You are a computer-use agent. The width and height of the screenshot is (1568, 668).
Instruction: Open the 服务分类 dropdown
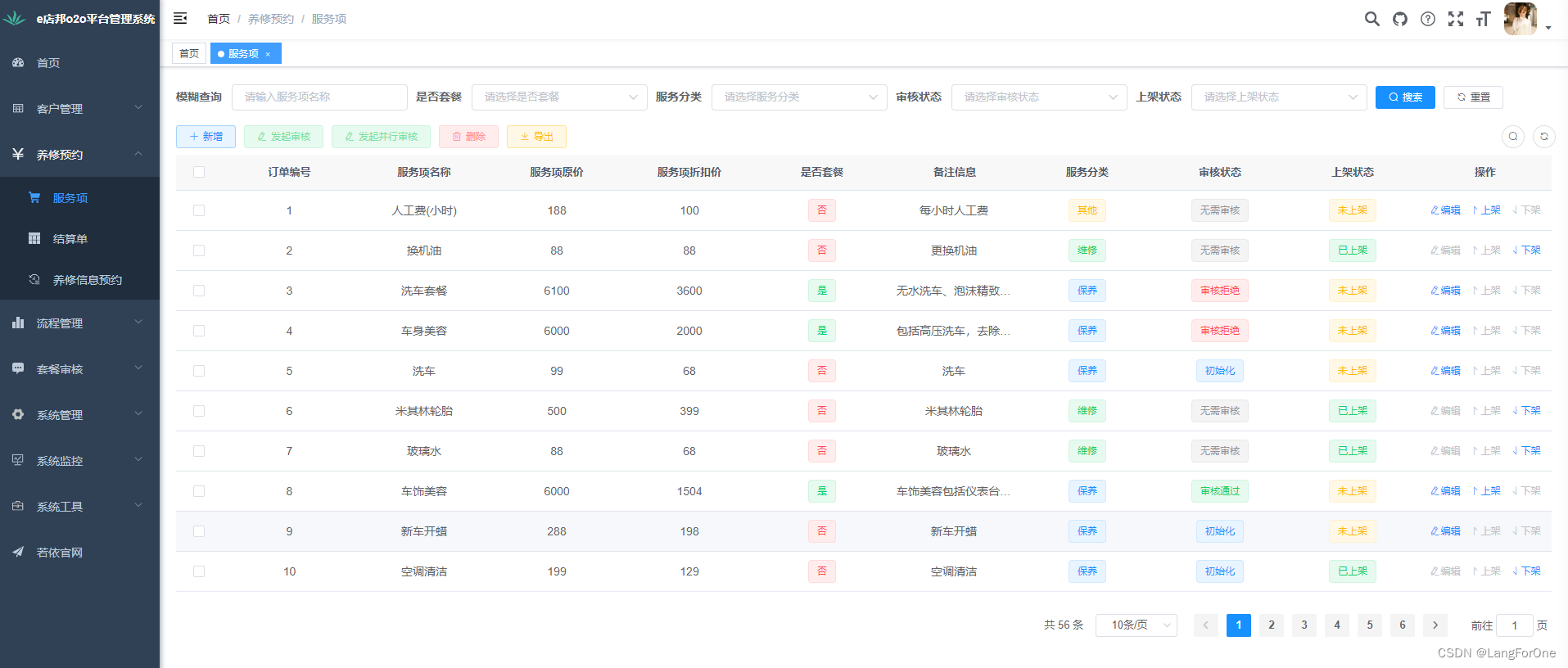pos(799,97)
